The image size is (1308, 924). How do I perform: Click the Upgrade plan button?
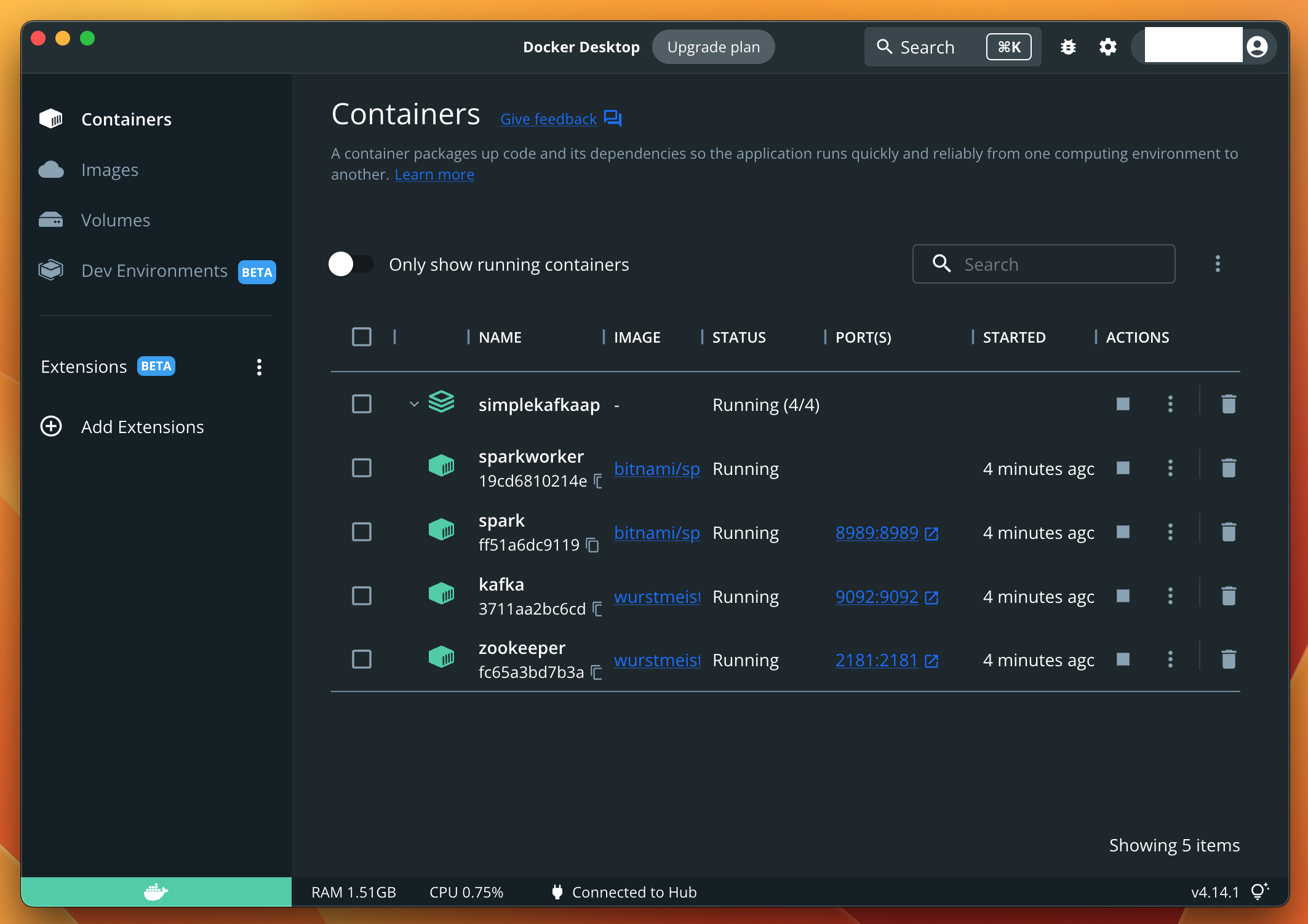[713, 47]
